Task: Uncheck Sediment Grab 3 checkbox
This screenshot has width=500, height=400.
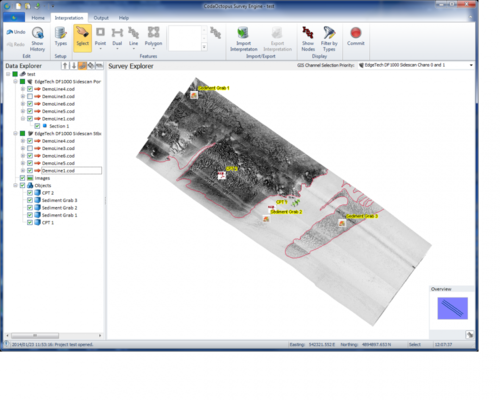Action: (x=30, y=200)
